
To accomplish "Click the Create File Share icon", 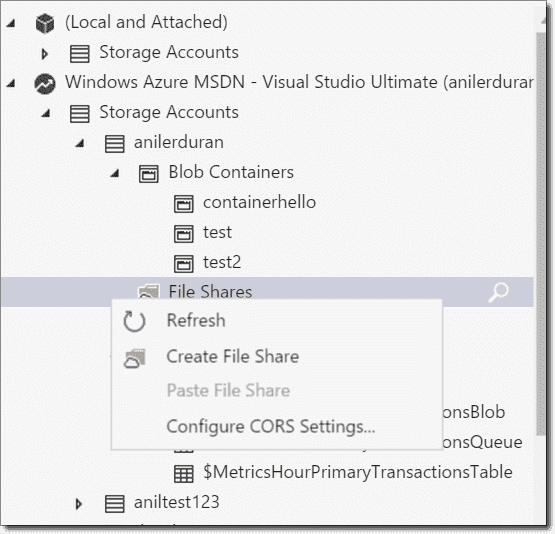I will pos(135,358).
